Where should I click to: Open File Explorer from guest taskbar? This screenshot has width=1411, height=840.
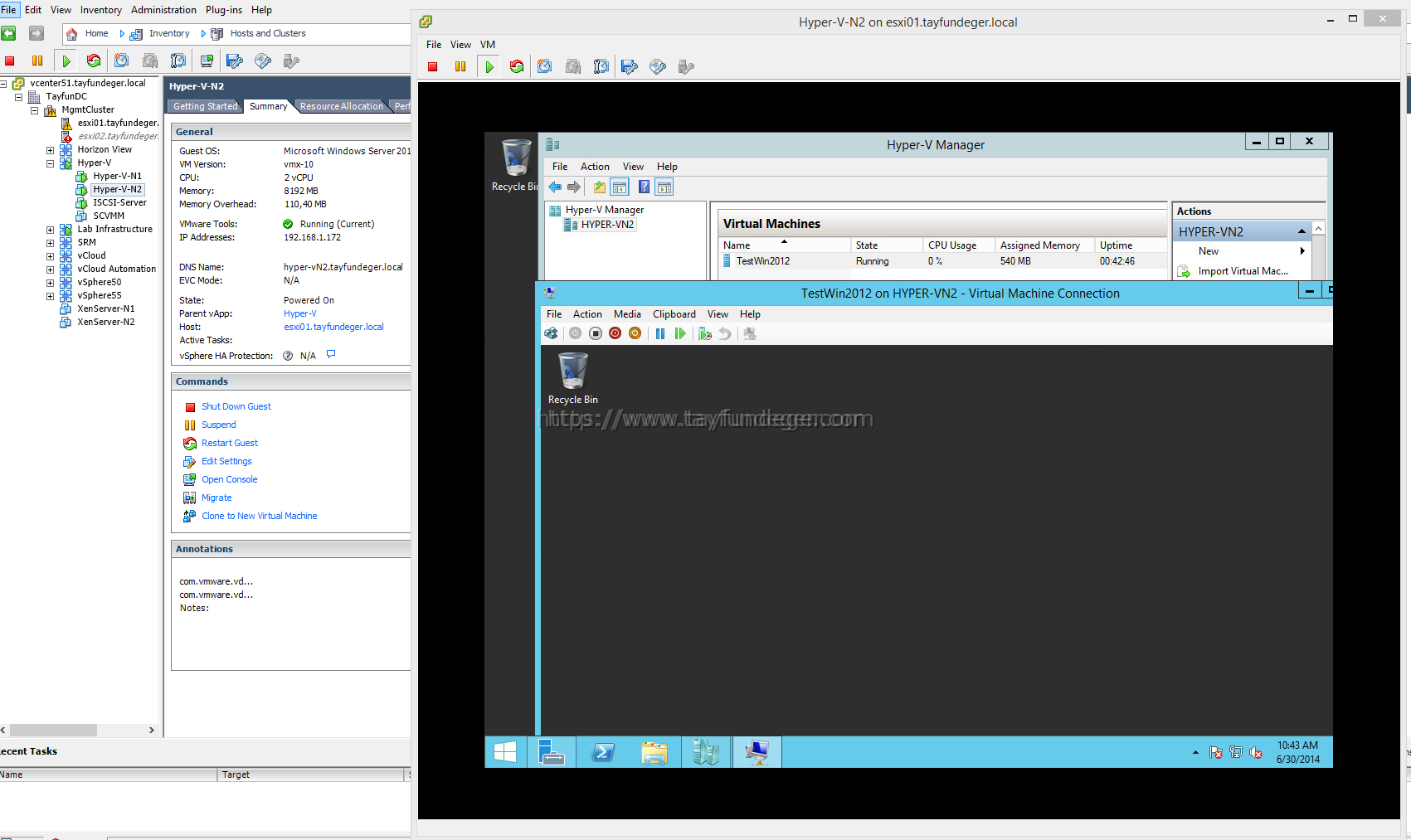tap(654, 752)
